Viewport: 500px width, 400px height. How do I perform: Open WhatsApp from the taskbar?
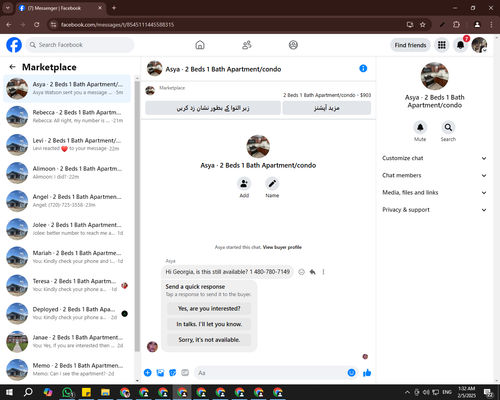[68, 392]
